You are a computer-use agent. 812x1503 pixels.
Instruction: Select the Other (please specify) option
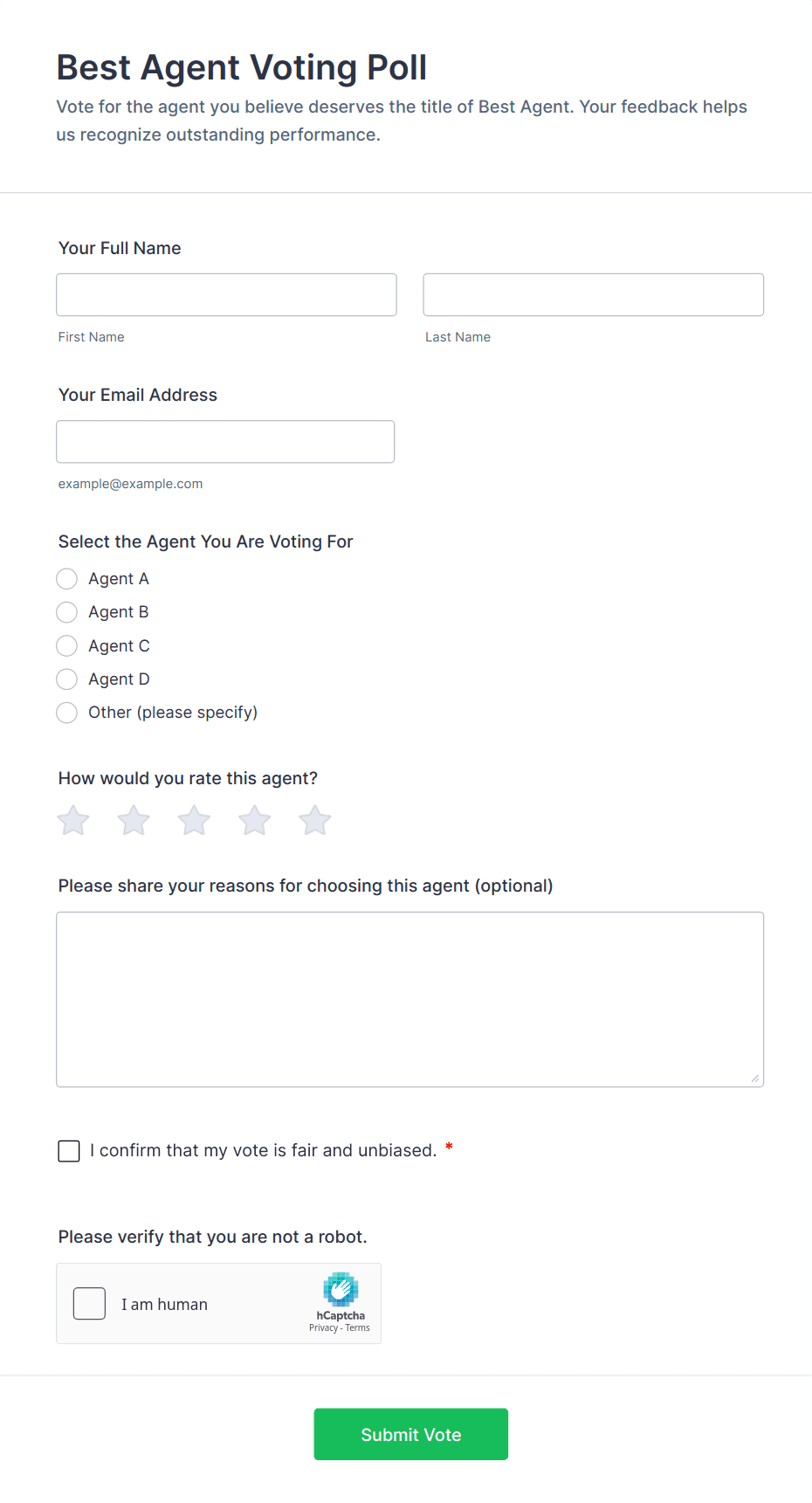tap(66, 713)
